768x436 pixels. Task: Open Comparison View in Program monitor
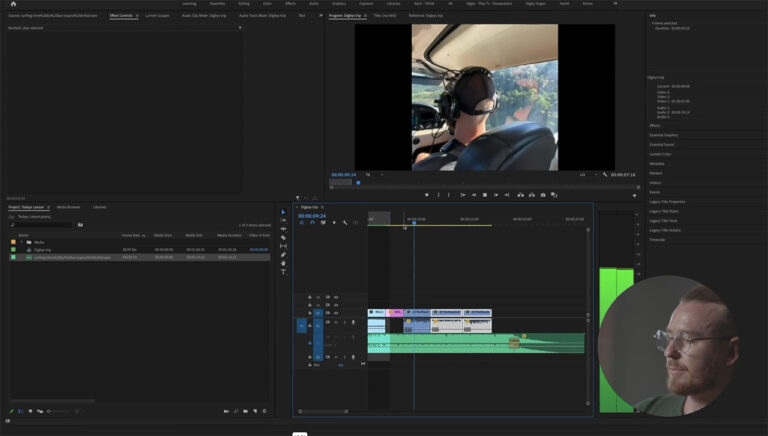coord(554,195)
